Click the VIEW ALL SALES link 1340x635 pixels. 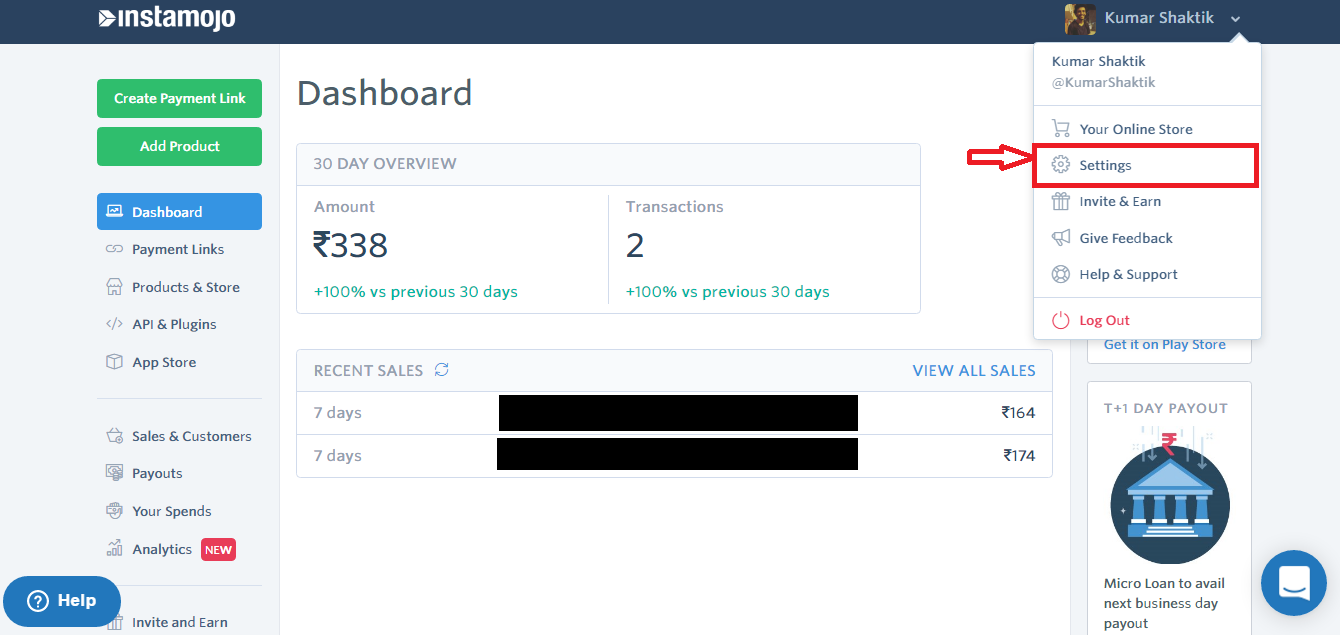[x=974, y=370]
